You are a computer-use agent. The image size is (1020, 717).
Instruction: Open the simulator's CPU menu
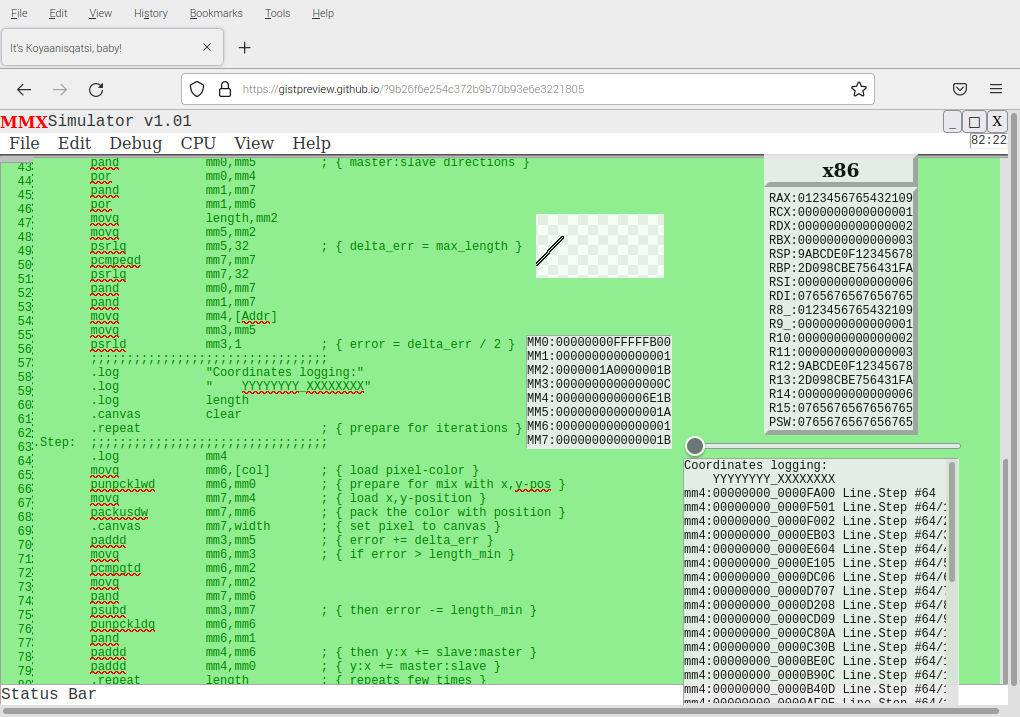198,143
